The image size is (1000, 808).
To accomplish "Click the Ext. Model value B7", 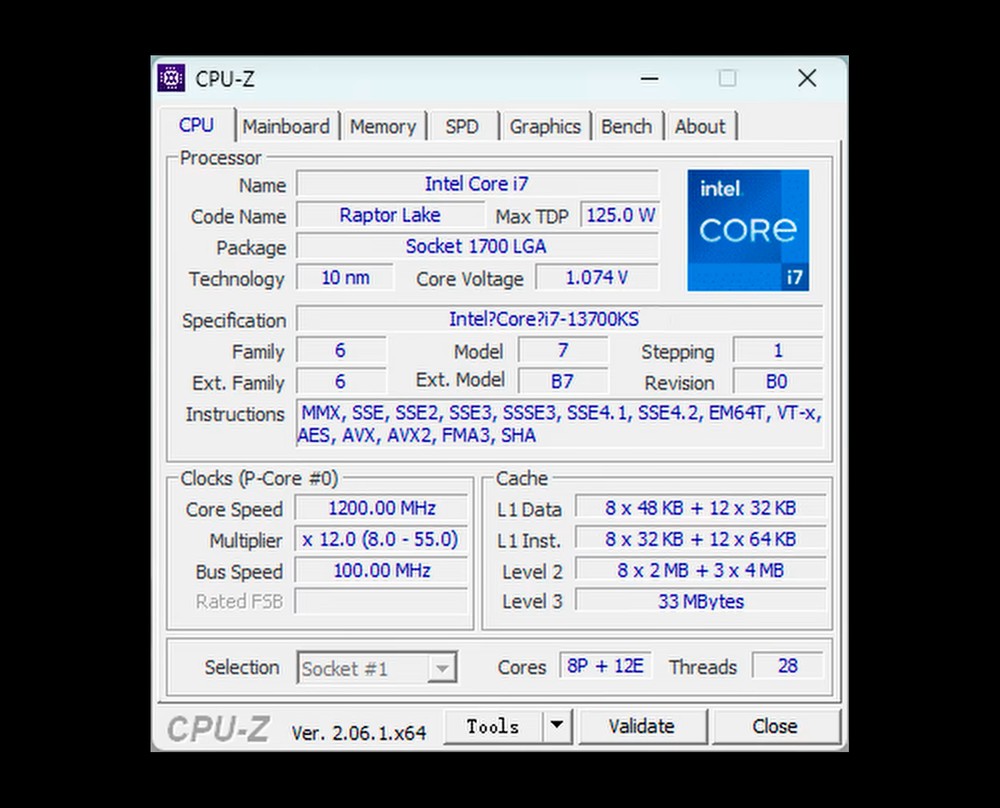I will [562, 381].
